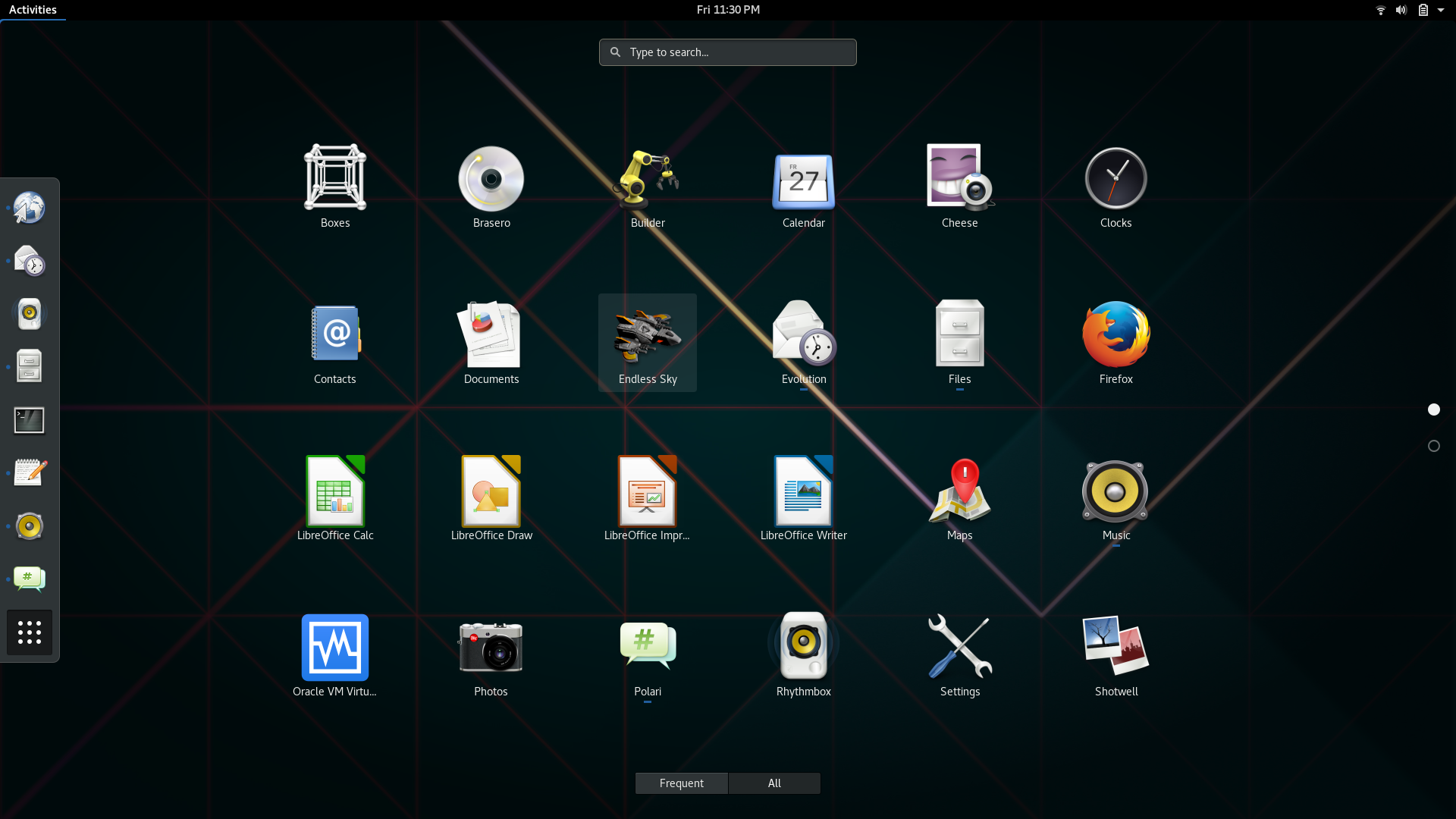Go to second app page indicator

1434,446
